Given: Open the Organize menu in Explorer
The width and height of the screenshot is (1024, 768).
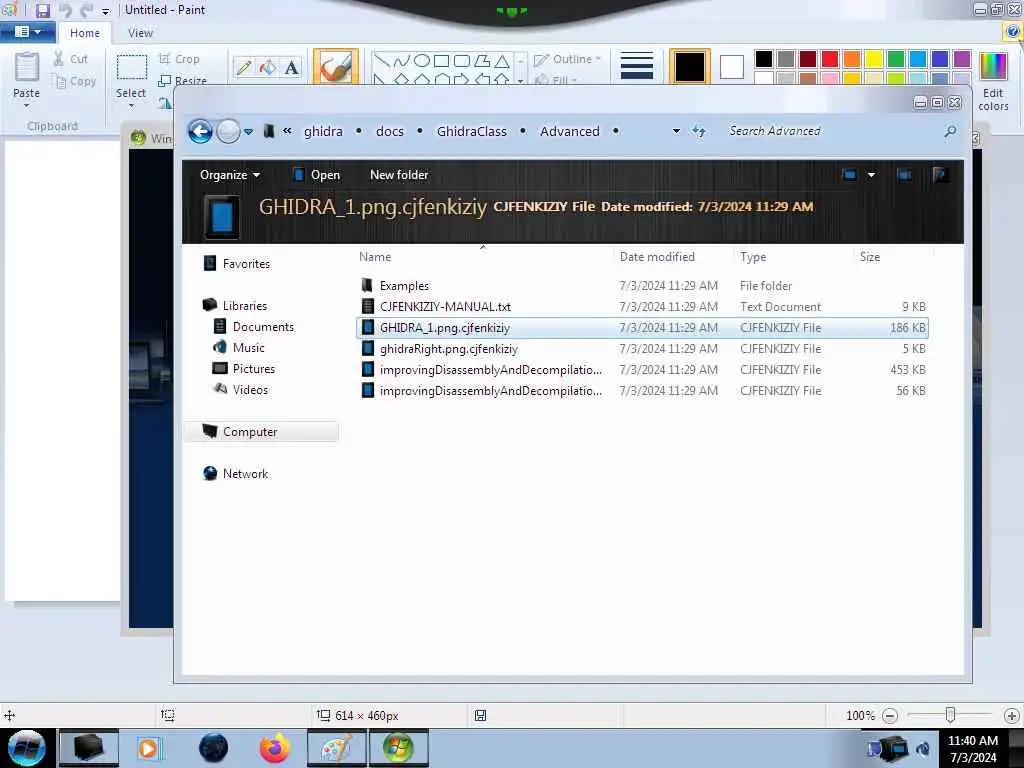Looking at the screenshot, I should pyautogui.click(x=230, y=175).
